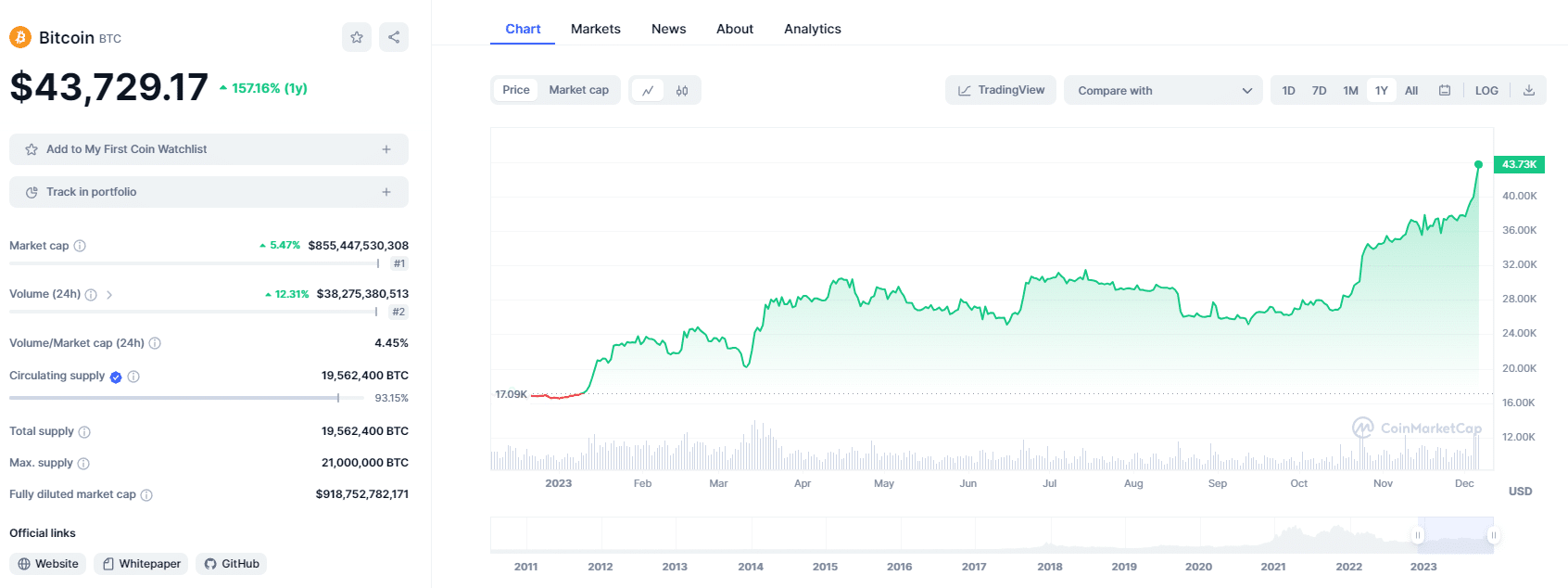
Task: Open the calendar date range picker
Action: 1444,90
